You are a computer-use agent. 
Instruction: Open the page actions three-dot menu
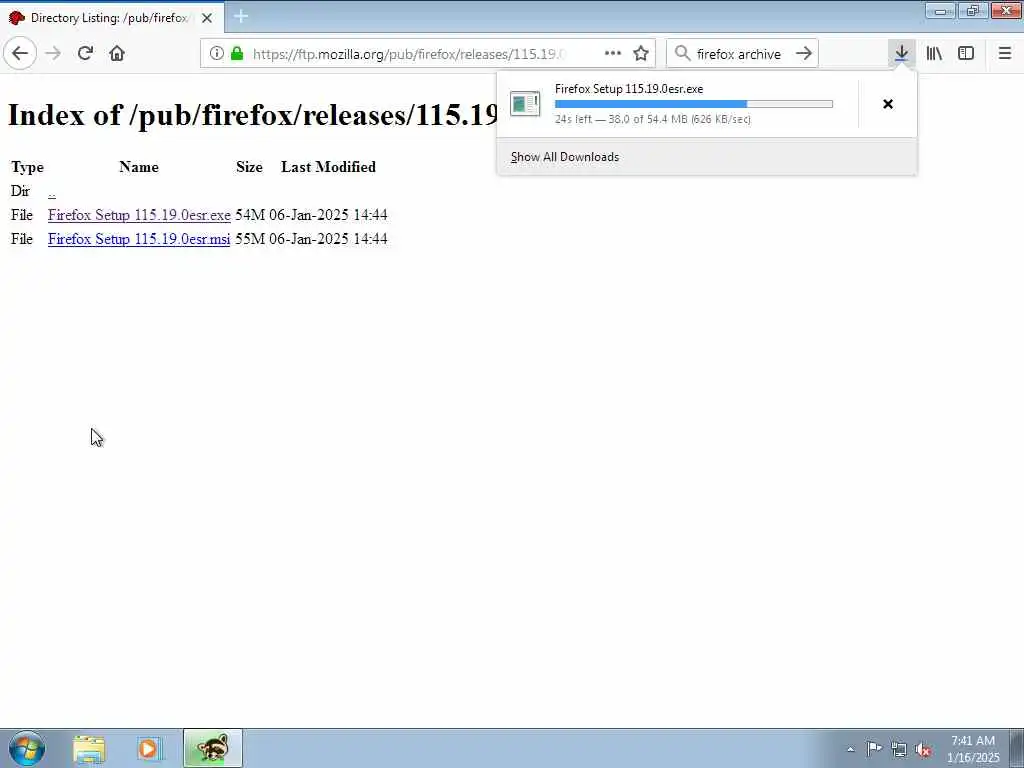coord(613,53)
